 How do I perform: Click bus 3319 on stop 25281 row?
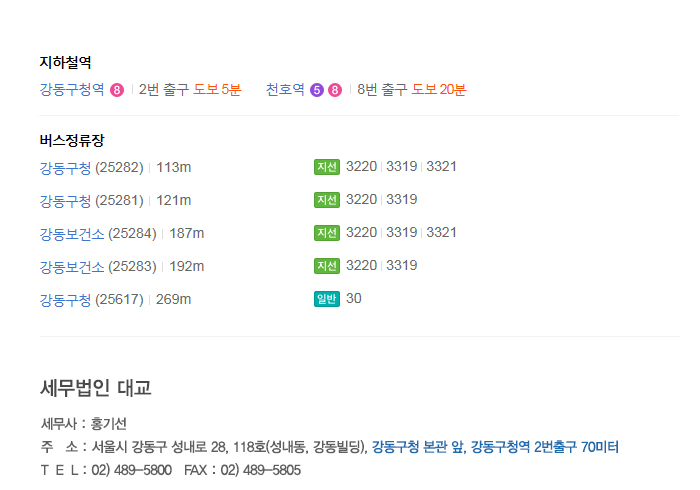coord(402,200)
